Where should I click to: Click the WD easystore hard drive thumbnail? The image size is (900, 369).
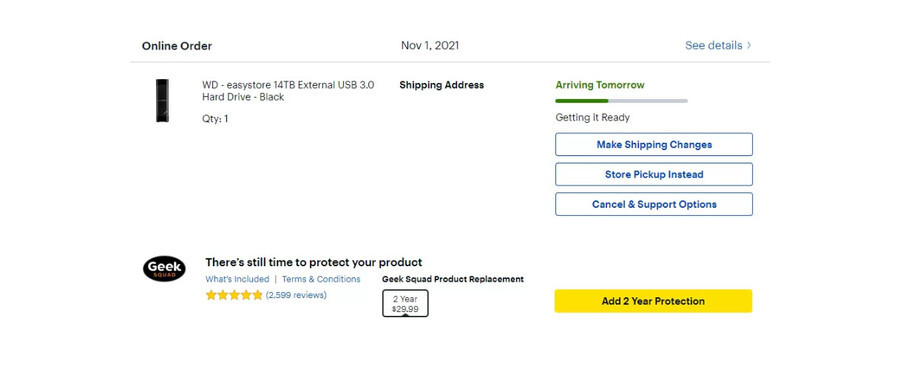click(162, 100)
